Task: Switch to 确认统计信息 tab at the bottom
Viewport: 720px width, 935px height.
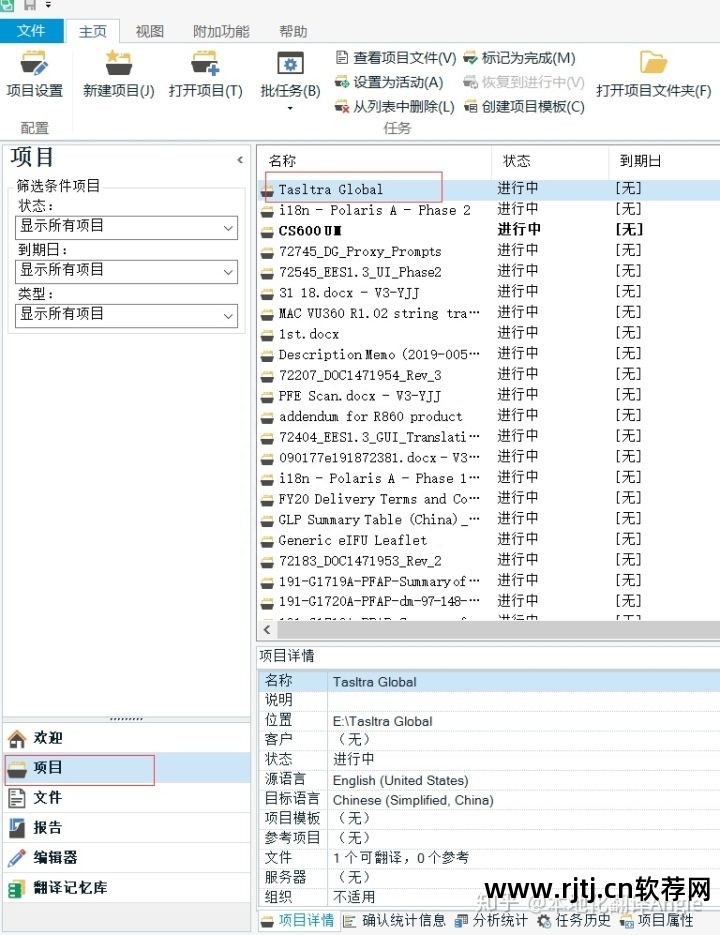Action: point(395,920)
